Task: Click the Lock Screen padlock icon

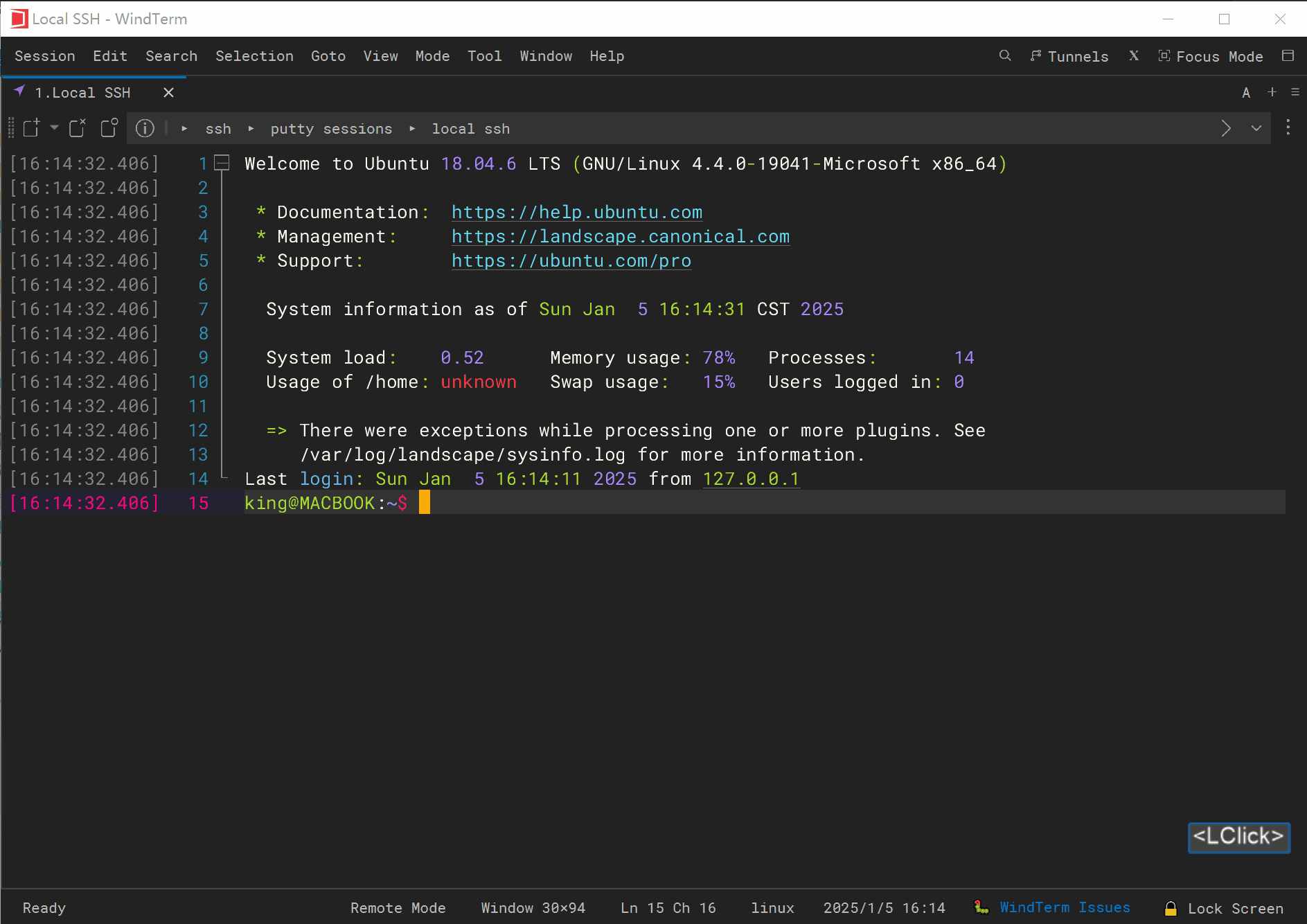Action: [1171, 908]
